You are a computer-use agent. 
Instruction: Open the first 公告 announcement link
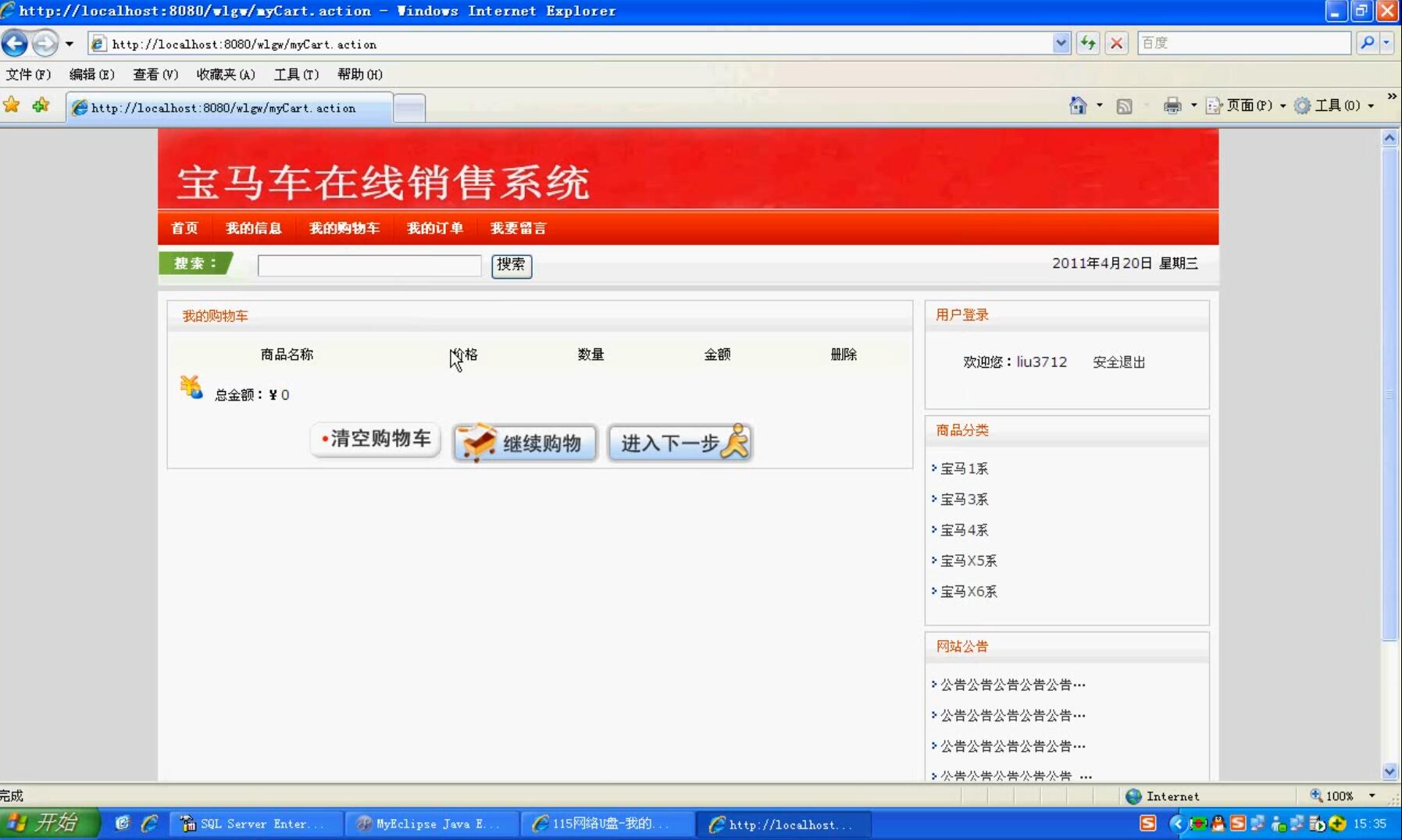click(1012, 685)
